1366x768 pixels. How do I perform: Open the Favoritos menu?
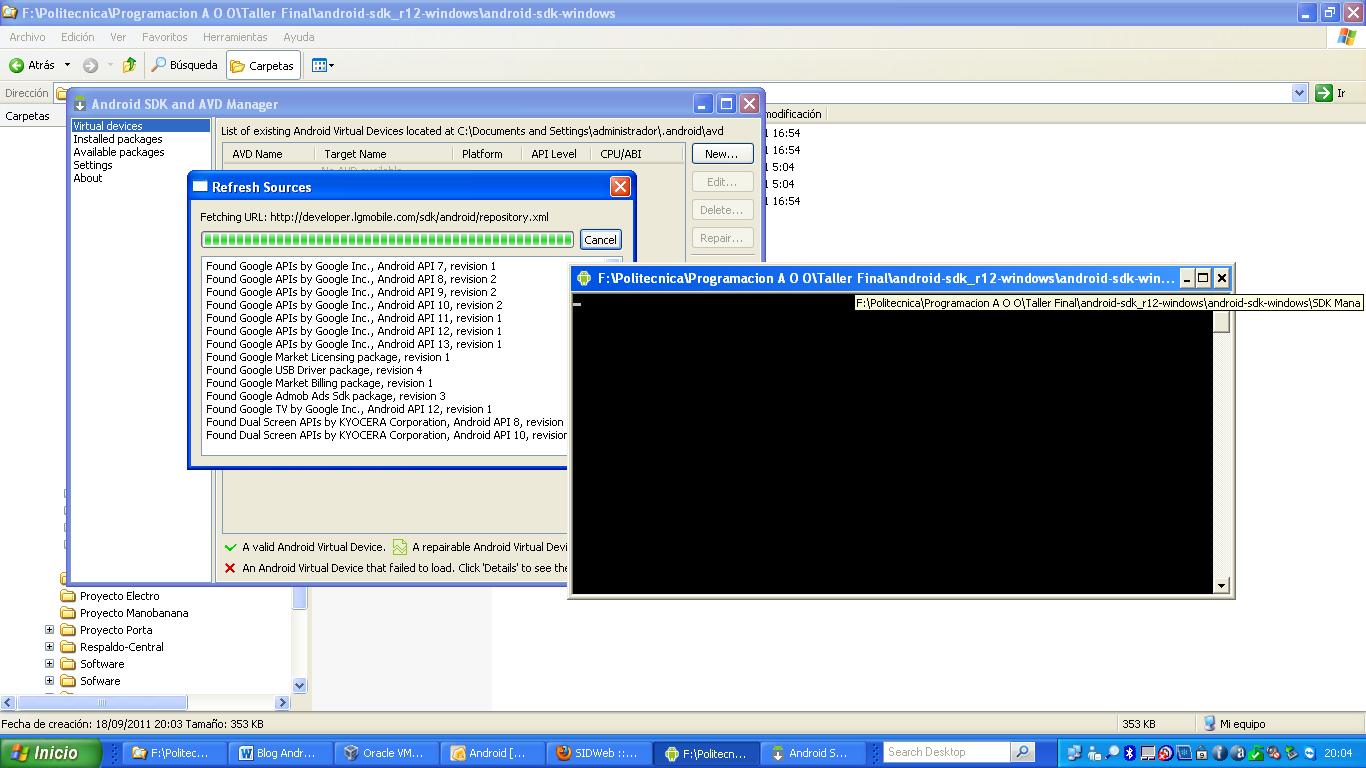(164, 37)
